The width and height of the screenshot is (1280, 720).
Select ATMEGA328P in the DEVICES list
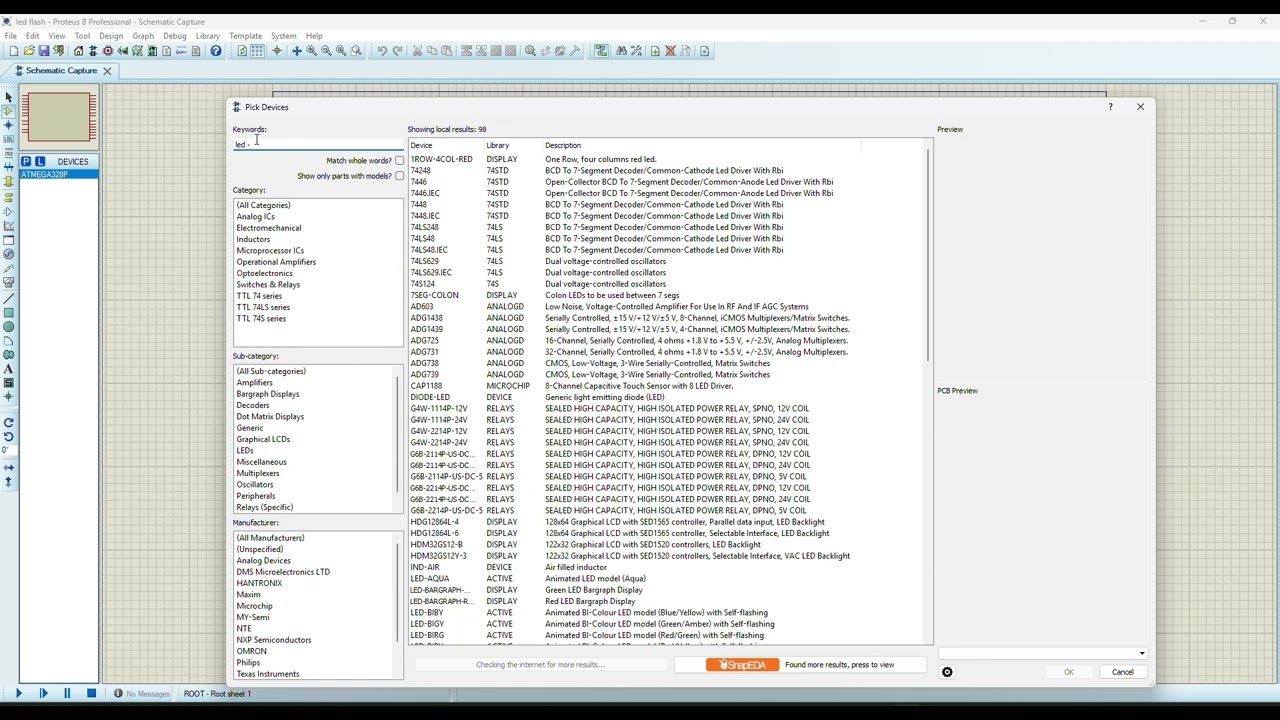(59, 174)
